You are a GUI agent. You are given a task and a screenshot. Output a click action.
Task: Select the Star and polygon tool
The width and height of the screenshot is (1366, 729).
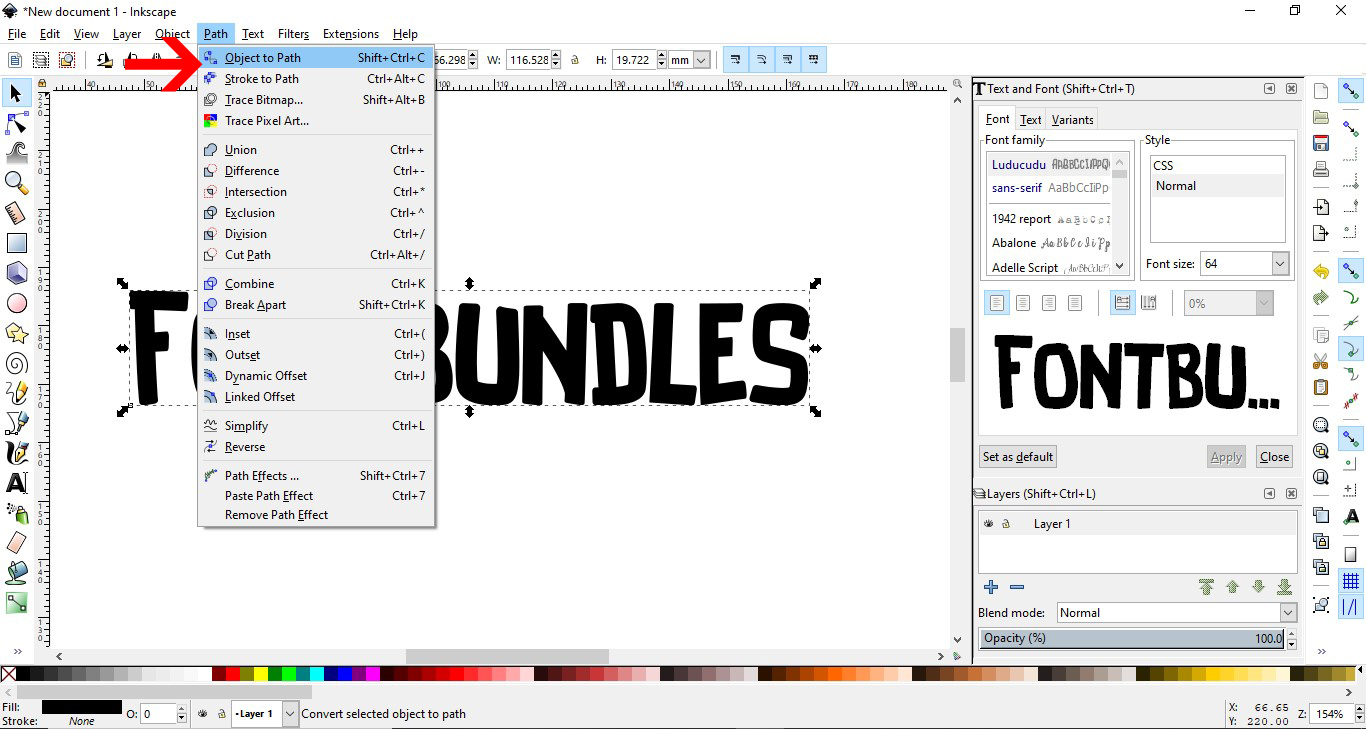click(16, 333)
